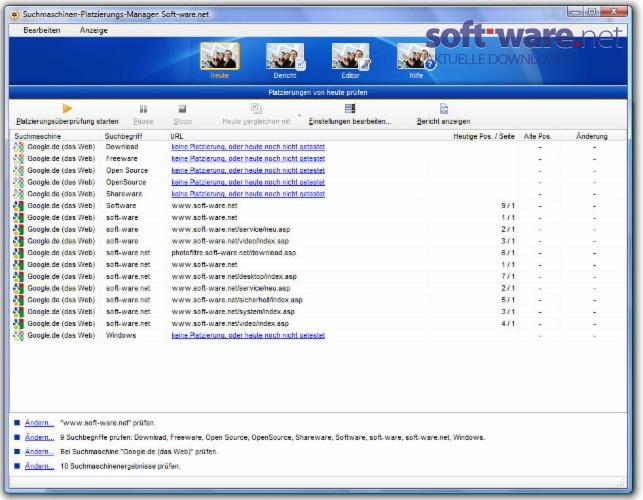The width and height of the screenshot is (643, 500).
Task: Select URL www.soft-ware.net/desktop/index.asp
Action: [234, 276]
